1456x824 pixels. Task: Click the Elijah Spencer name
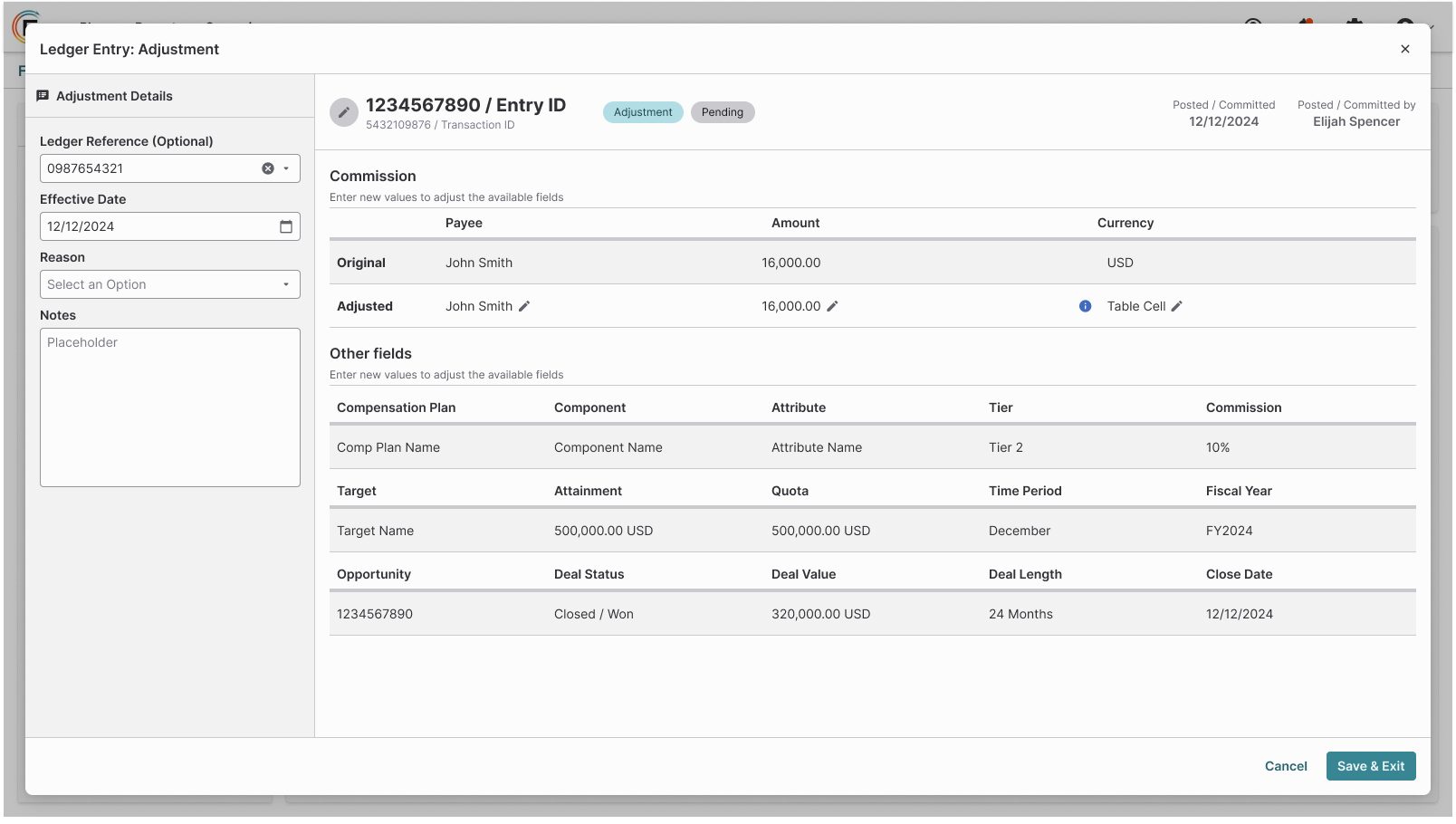click(1356, 121)
